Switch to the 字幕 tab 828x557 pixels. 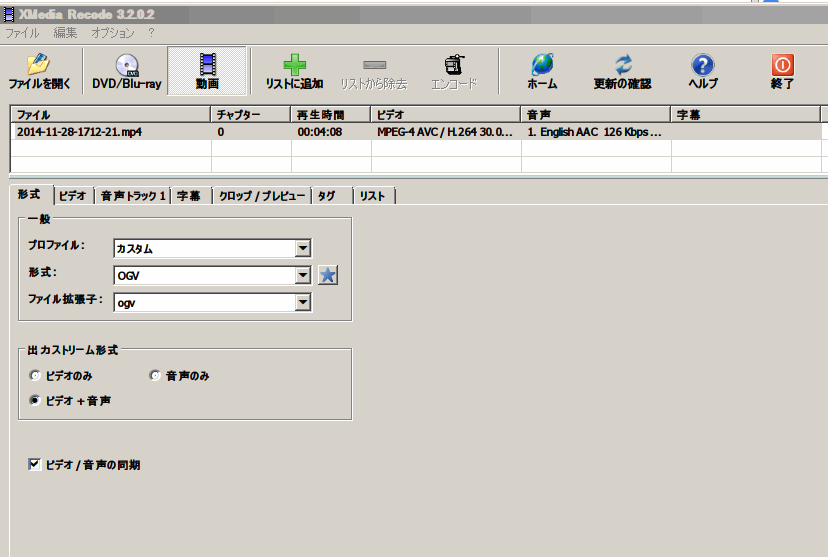point(189,196)
